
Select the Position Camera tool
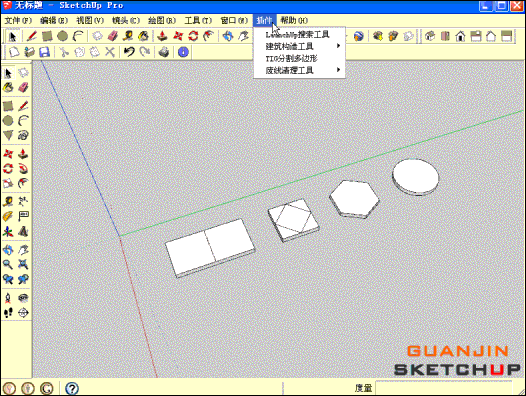point(8,298)
